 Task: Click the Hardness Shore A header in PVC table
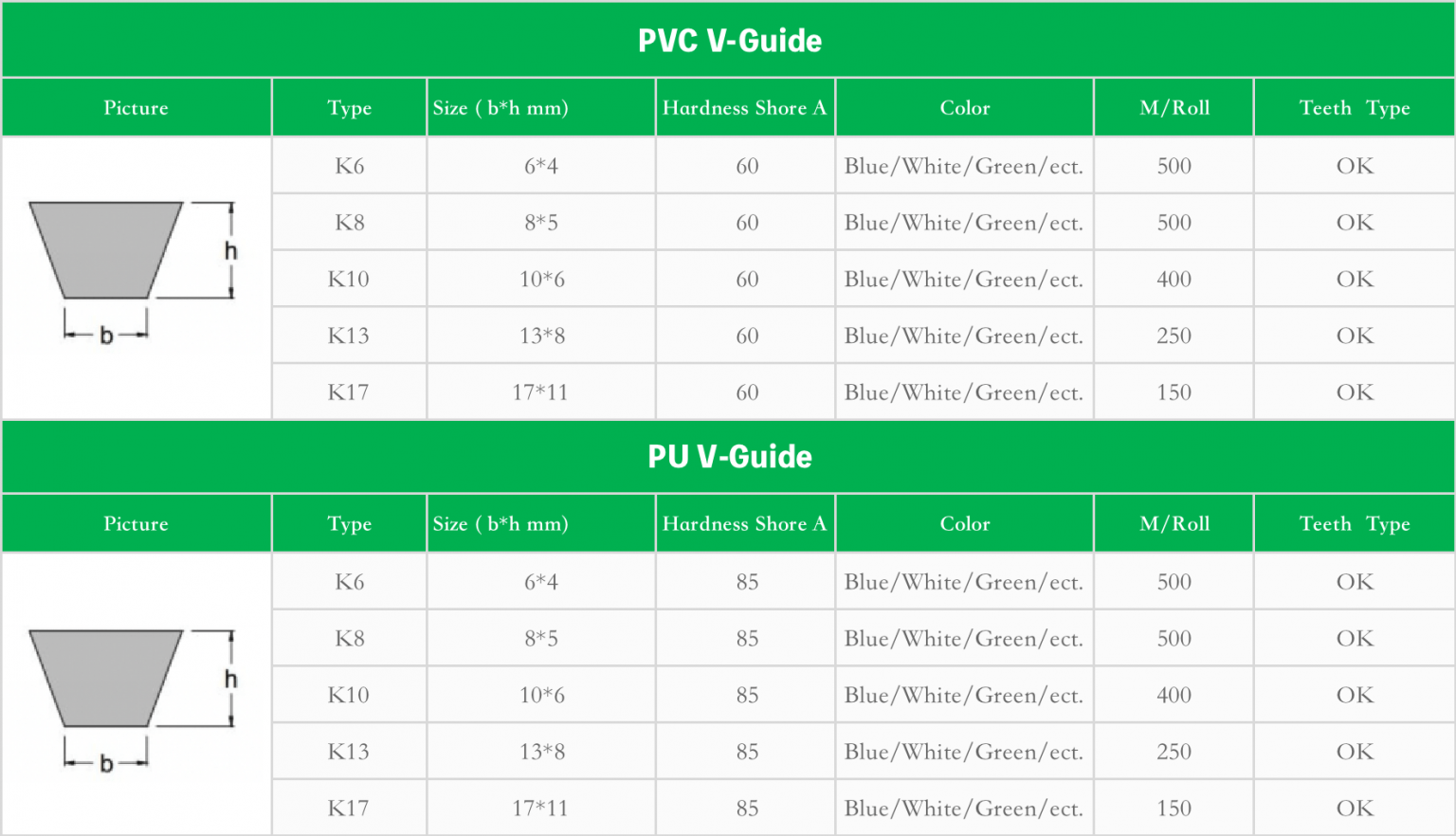click(745, 107)
